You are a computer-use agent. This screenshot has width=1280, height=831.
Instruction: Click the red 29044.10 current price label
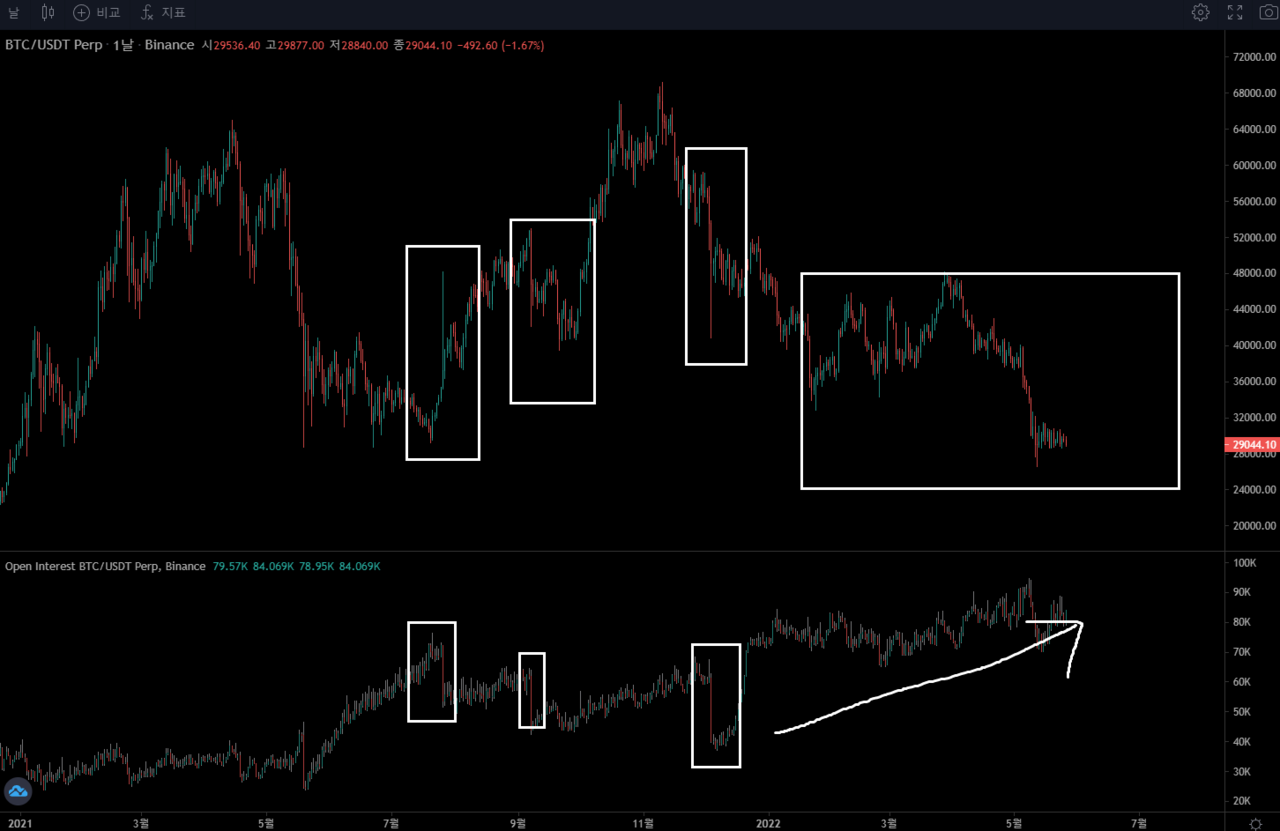(1251, 445)
